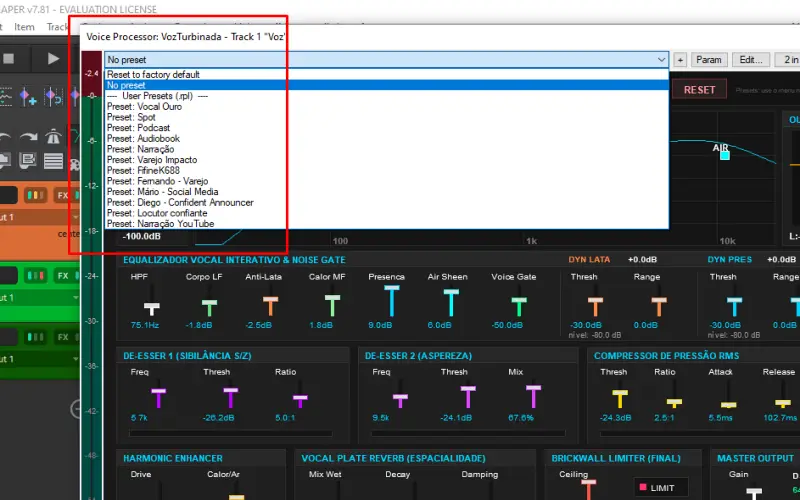The width and height of the screenshot is (800, 500).
Task: Click the document list icon left of lines icon
Action: tap(28, 161)
